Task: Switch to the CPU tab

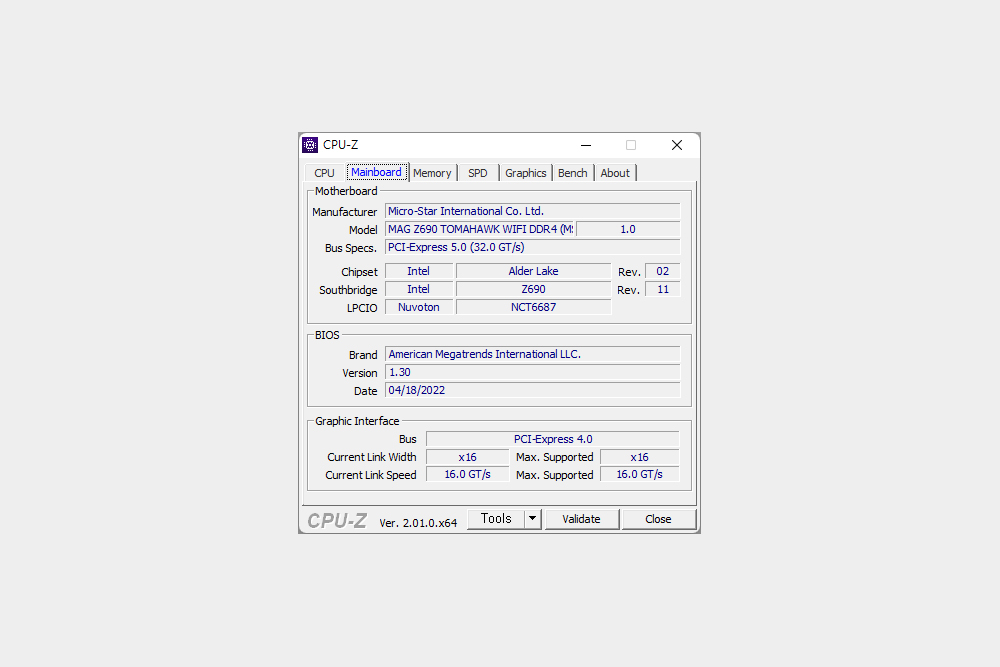Action: (x=324, y=173)
